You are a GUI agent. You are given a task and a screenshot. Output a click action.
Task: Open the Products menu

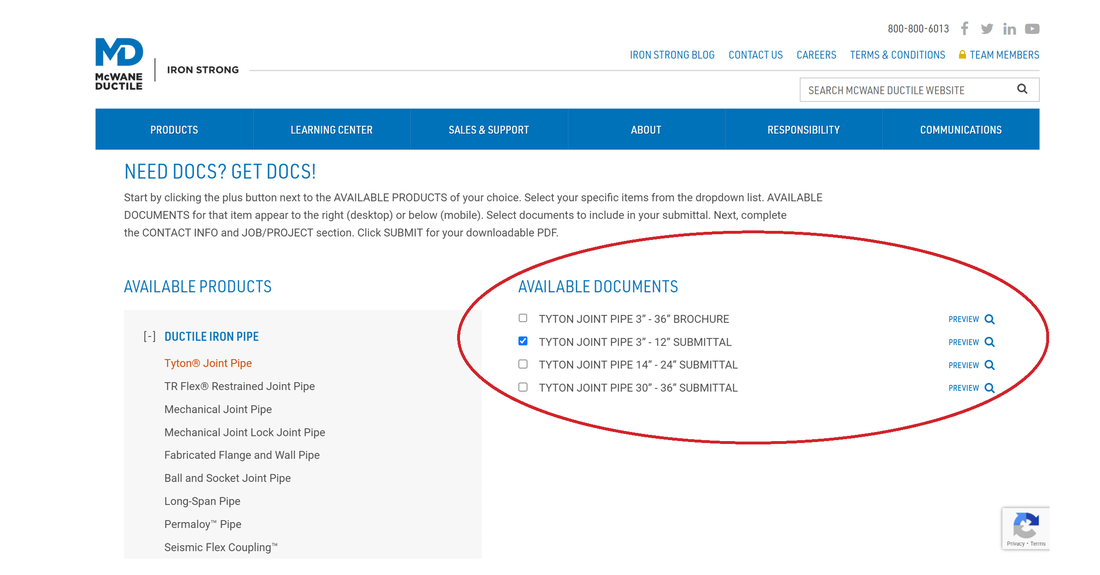point(174,130)
